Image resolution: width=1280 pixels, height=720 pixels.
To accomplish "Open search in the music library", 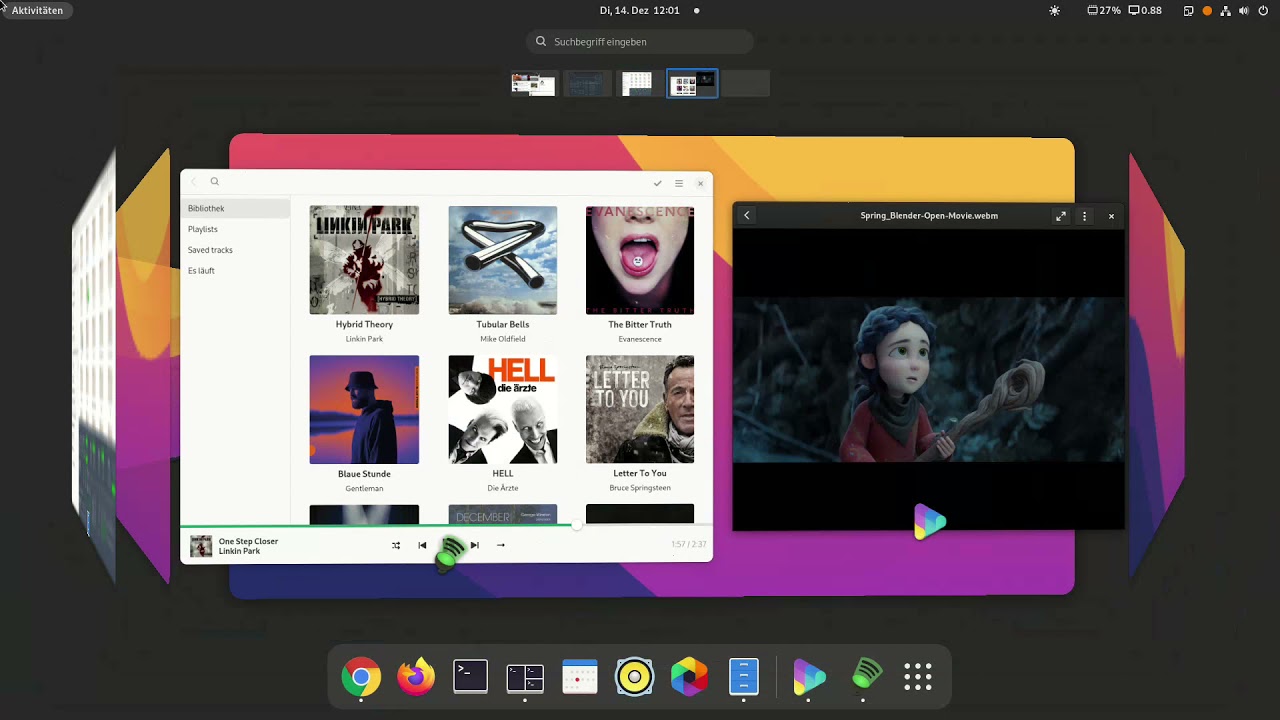I will 214,181.
